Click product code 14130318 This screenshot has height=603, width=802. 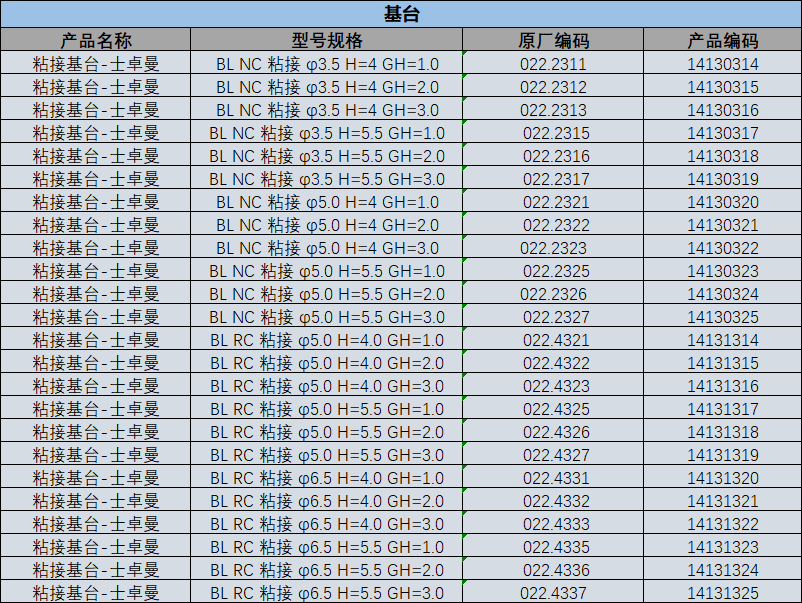[722, 156]
